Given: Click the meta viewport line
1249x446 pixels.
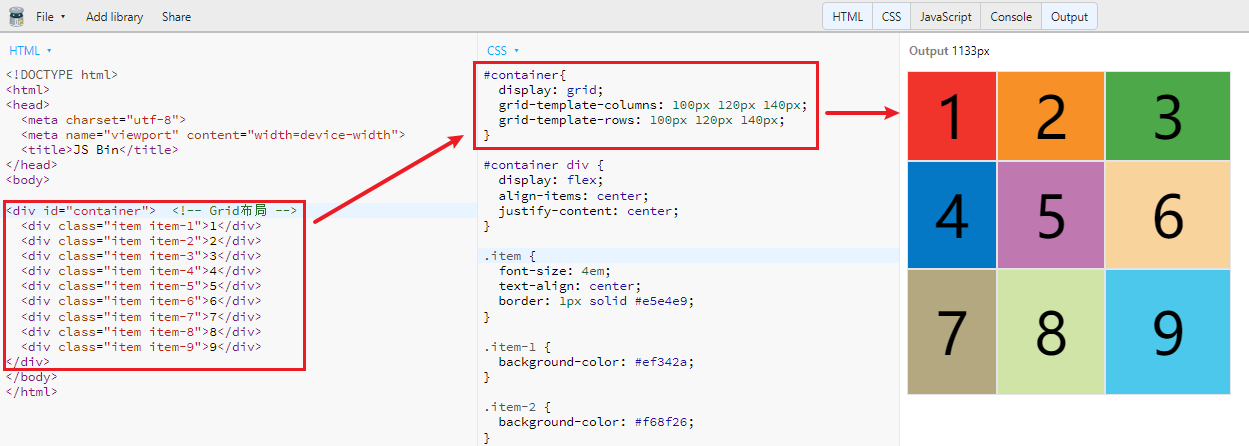Looking at the screenshot, I should [213, 135].
